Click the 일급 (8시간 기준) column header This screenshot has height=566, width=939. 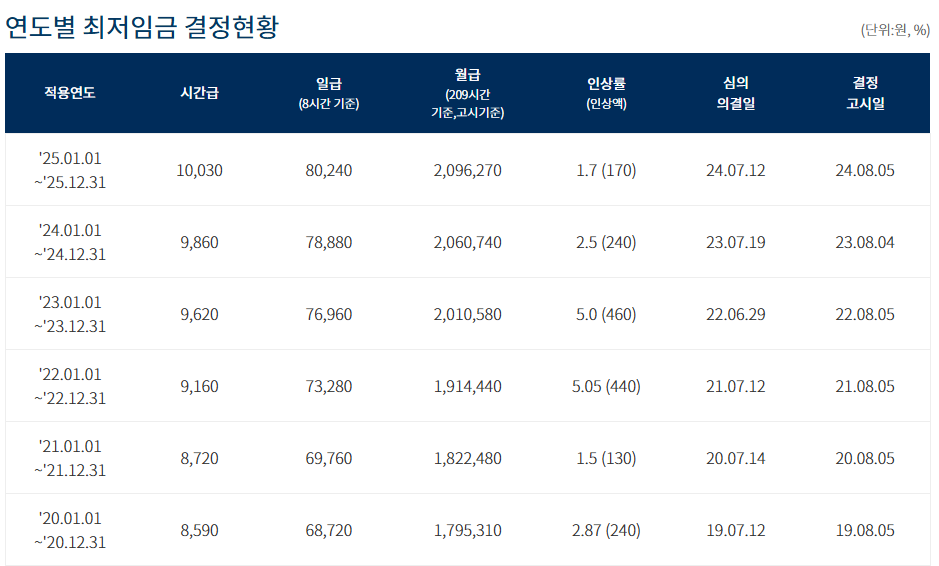pyautogui.click(x=329, y=93)
